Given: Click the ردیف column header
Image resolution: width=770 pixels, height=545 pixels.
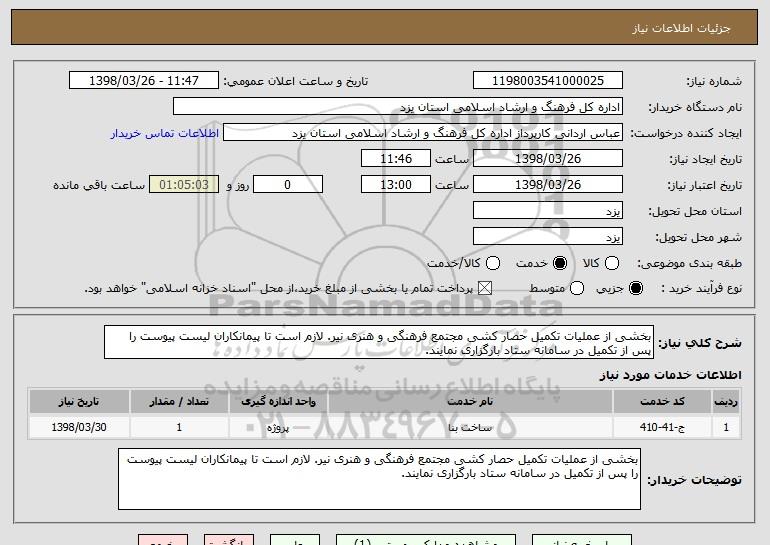Looking at the screenshot, I should point(726,402).
